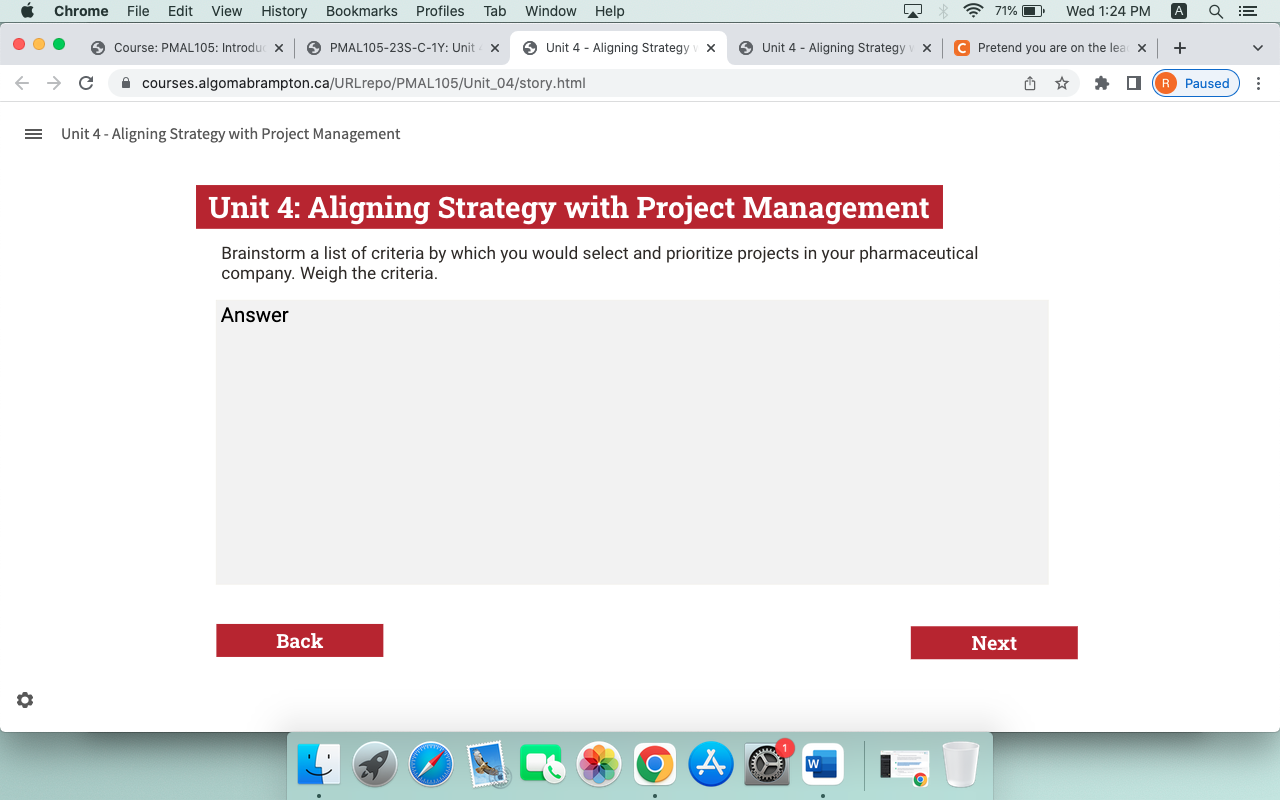Open the Bookmarks menu
Viewport: 1280px width, 800px height.
362,11
